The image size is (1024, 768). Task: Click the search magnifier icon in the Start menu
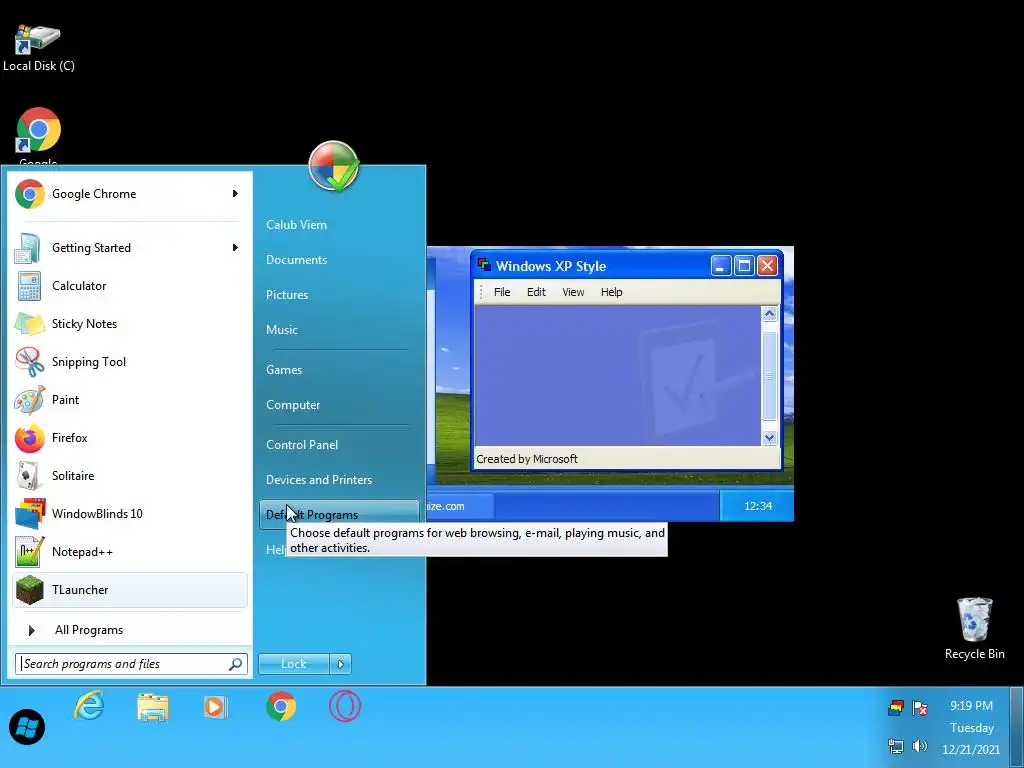pyautogui.click(x=236, y=664)
